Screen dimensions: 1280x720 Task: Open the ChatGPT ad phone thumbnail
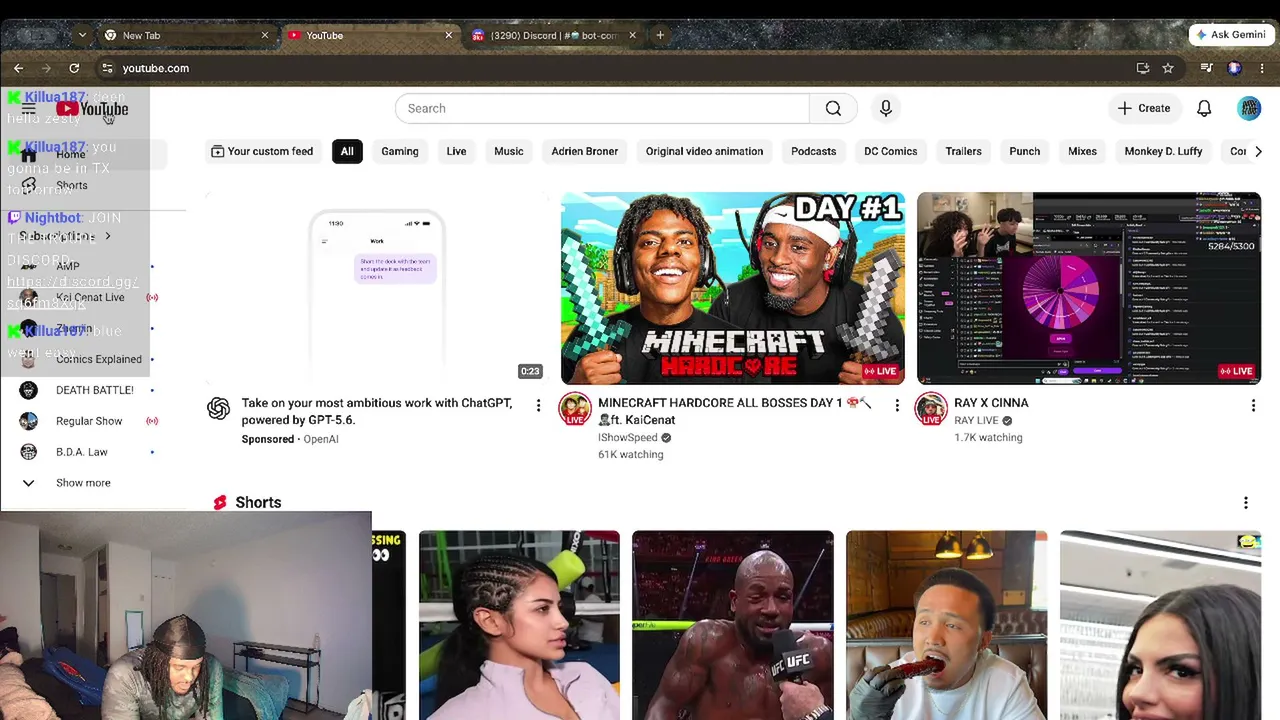pyautogui.click(x=376, y=288)
